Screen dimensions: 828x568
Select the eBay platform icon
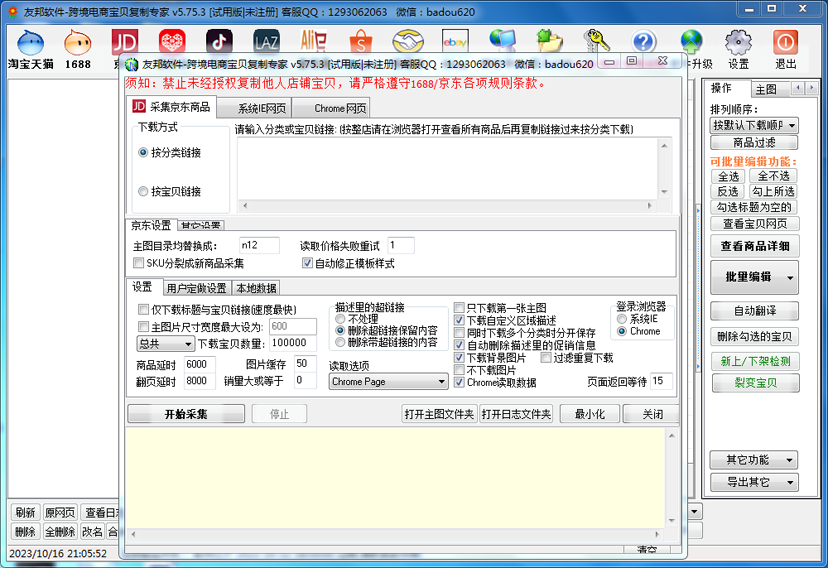(x=456, y=41)
